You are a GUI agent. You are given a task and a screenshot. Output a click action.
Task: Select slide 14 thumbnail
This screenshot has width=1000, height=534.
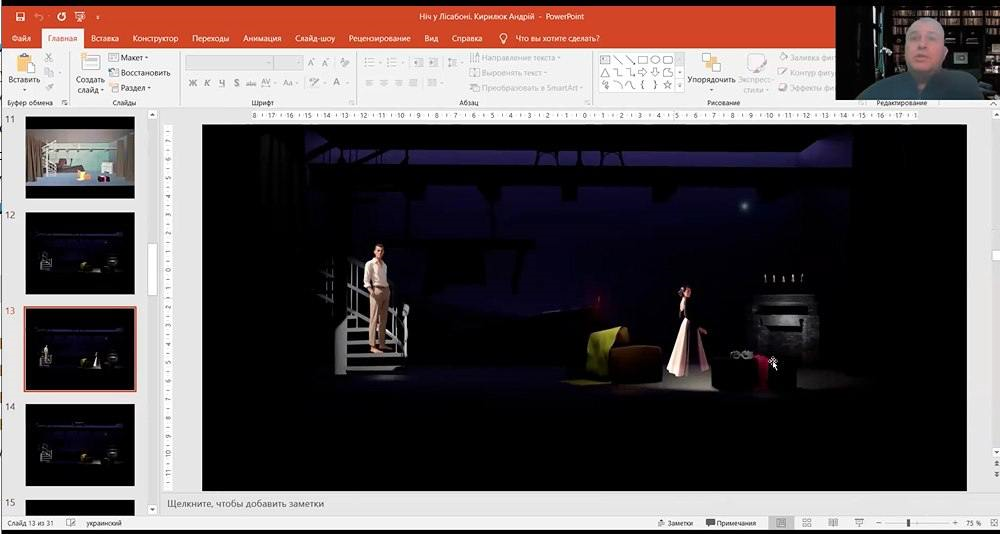point(80,445)
